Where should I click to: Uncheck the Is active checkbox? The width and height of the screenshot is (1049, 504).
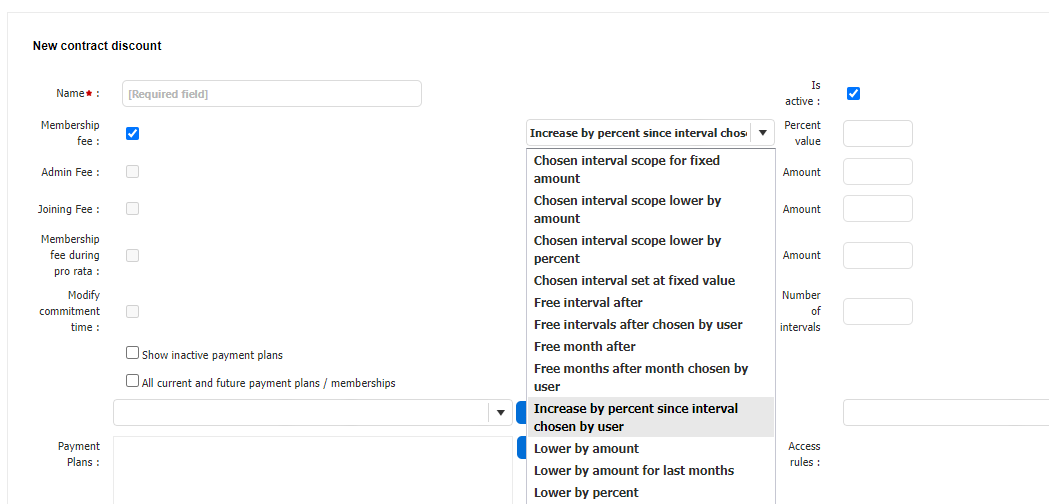pyautogui.click(x=853, y=94)
